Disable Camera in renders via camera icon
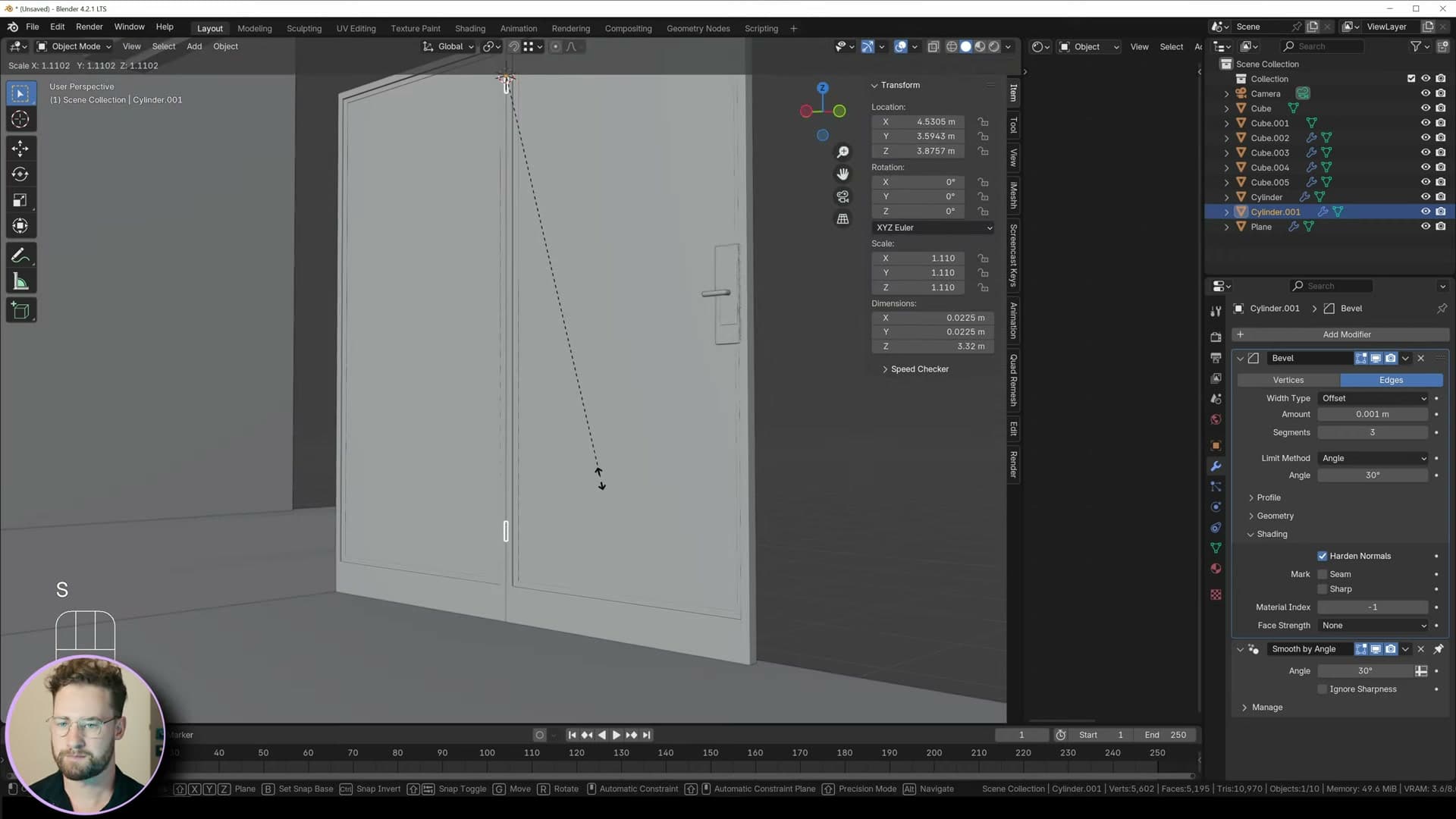The width and height of the screenshot is (1456, 819). click(1441, 93)
